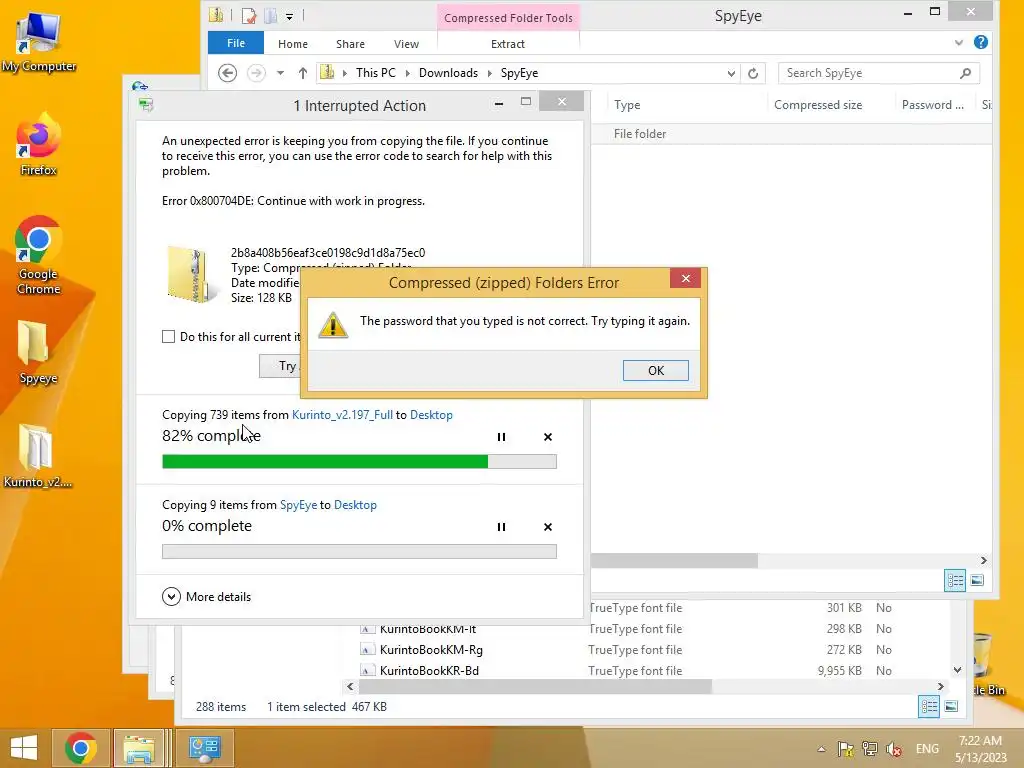Click Properties icon in quick access toolbar
Viewport: 1024px width, 768px height.
click(x=249, y=16)
